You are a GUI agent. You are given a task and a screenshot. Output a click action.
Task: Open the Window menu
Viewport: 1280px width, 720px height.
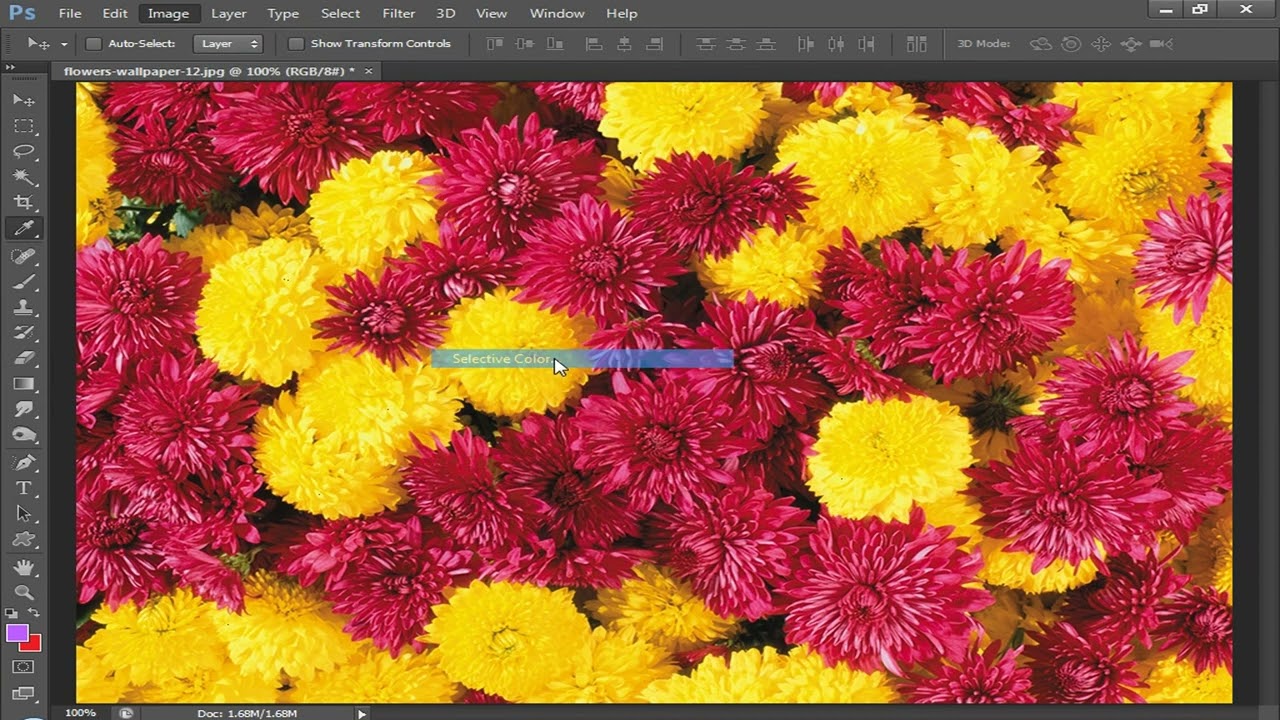pyautogui.click(x=557, y=13)
